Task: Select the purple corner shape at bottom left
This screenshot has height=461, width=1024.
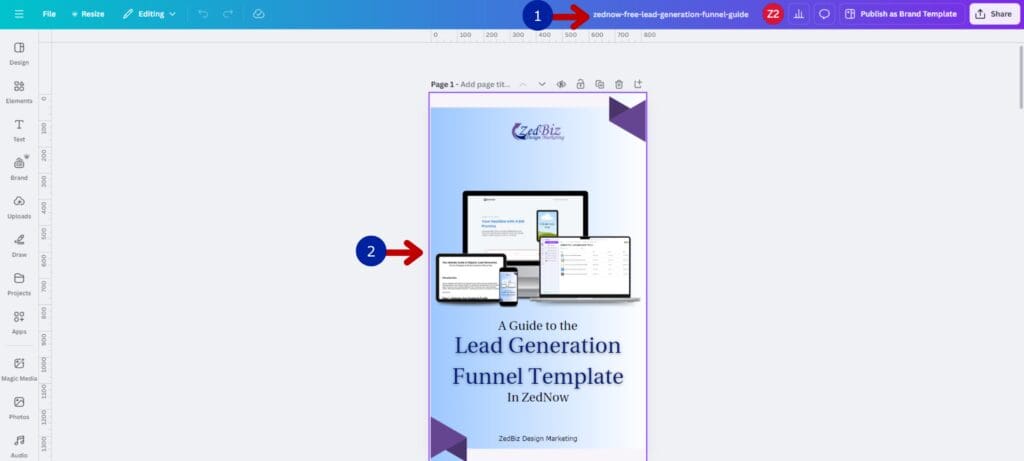Action: pos(449,439)
